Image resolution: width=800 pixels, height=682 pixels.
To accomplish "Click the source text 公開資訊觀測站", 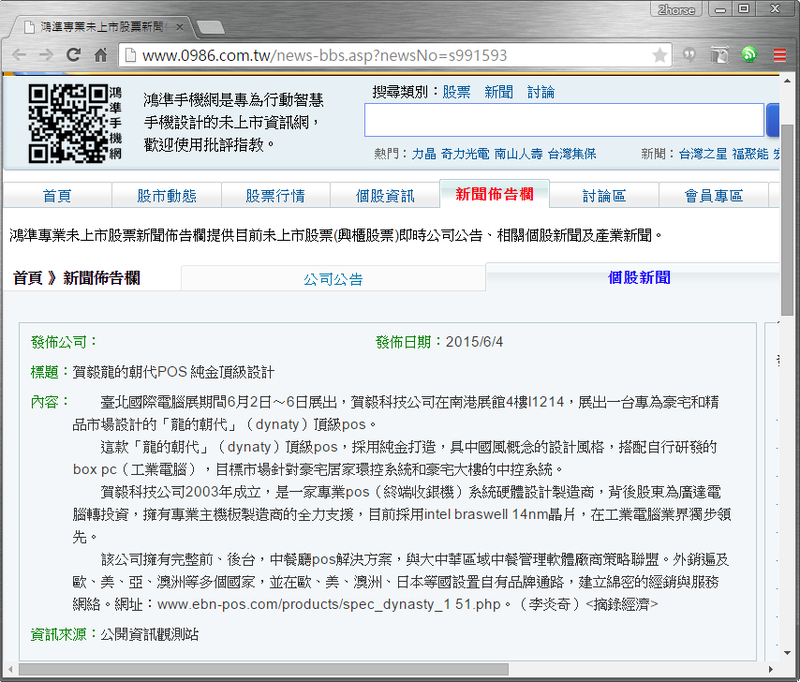I will 149,634.
